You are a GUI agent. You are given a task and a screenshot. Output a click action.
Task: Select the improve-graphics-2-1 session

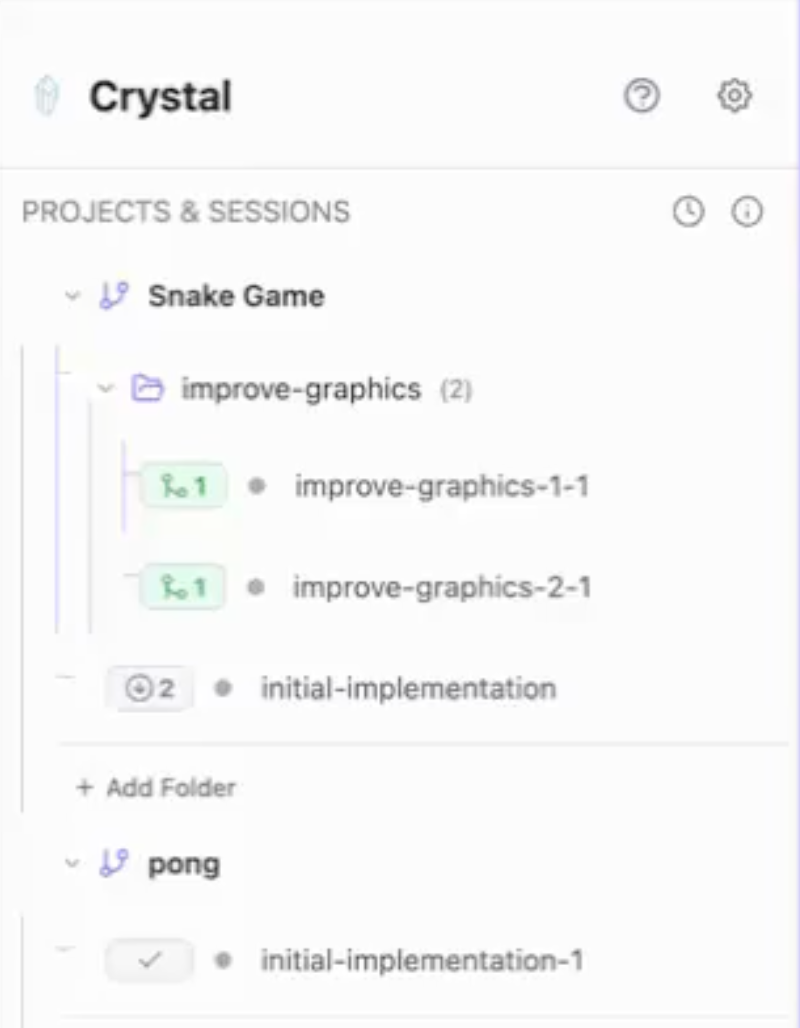point(441,587)
